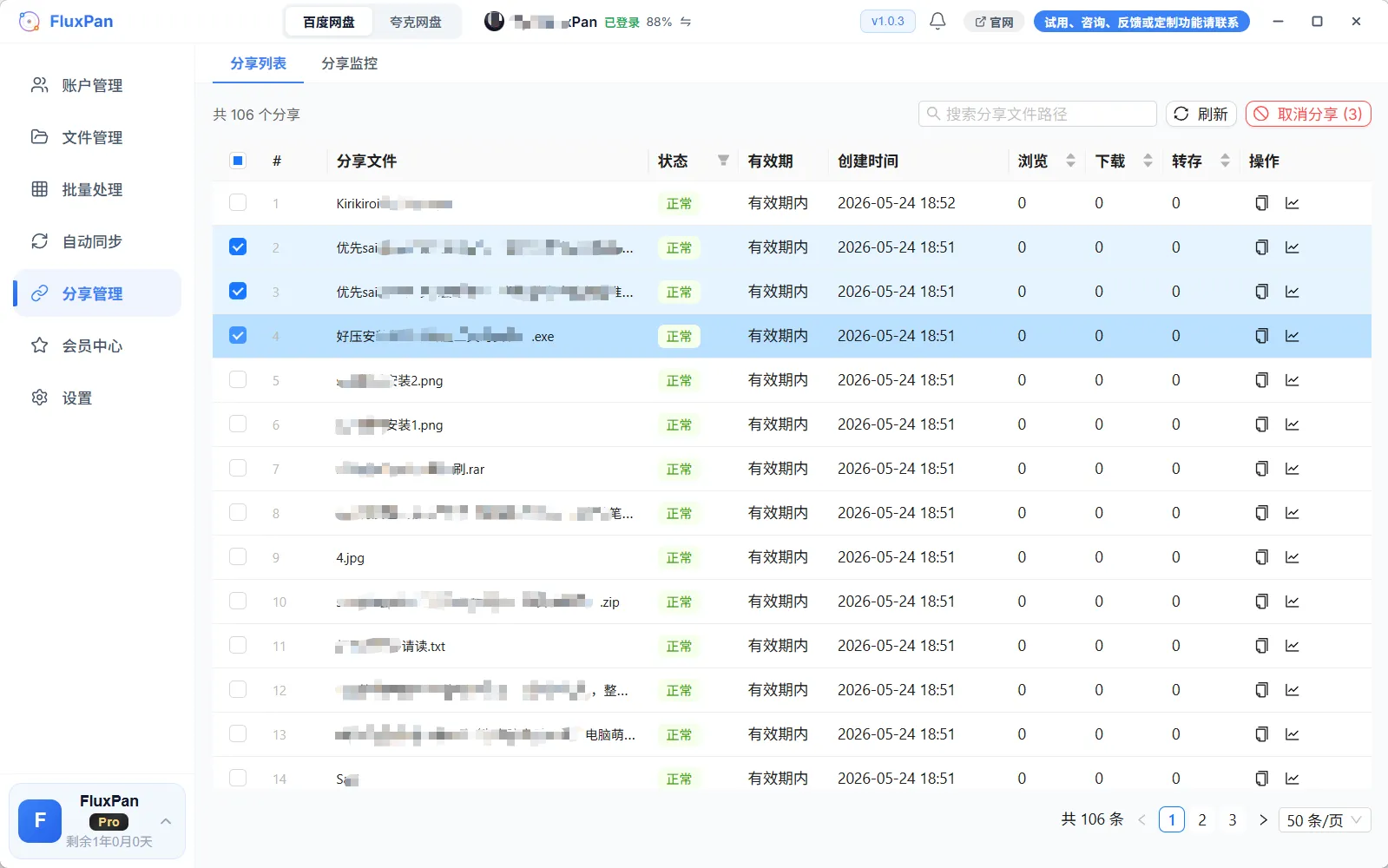
Task: Click the FluxPan logo icon
Action: point(29,22)
